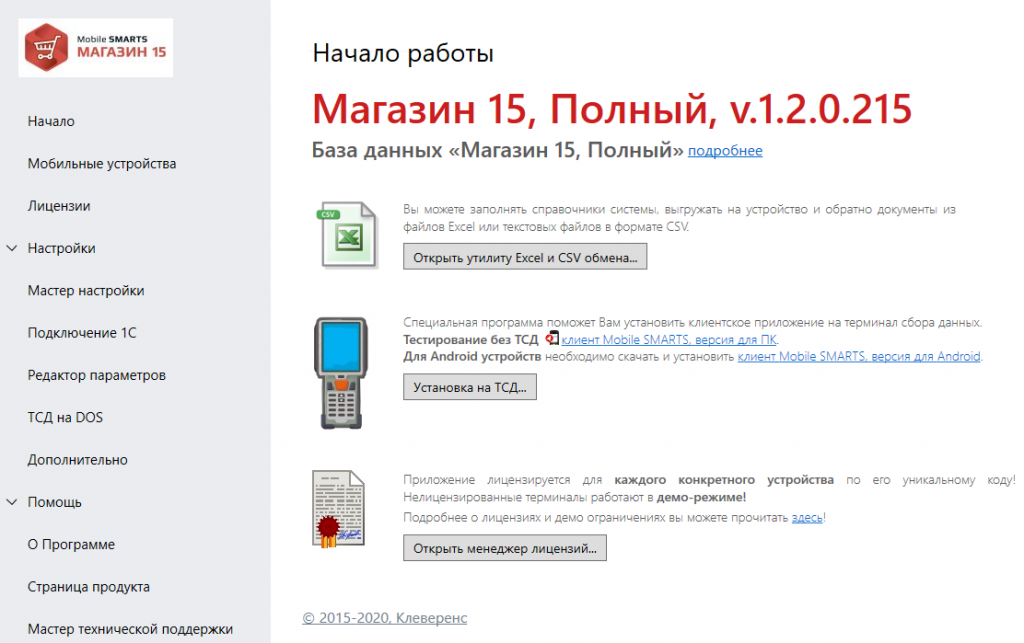The image size is (1024, 643).
Task: Click the Установка на ТСД button
Action: tap(470, 387)
